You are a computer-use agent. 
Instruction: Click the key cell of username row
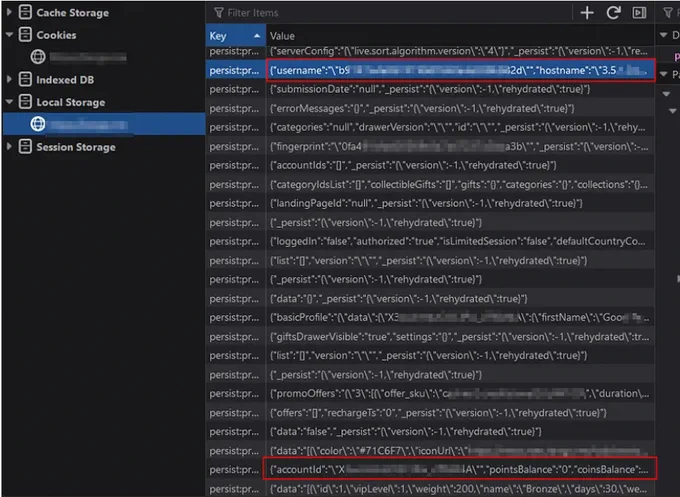[235, 70]
